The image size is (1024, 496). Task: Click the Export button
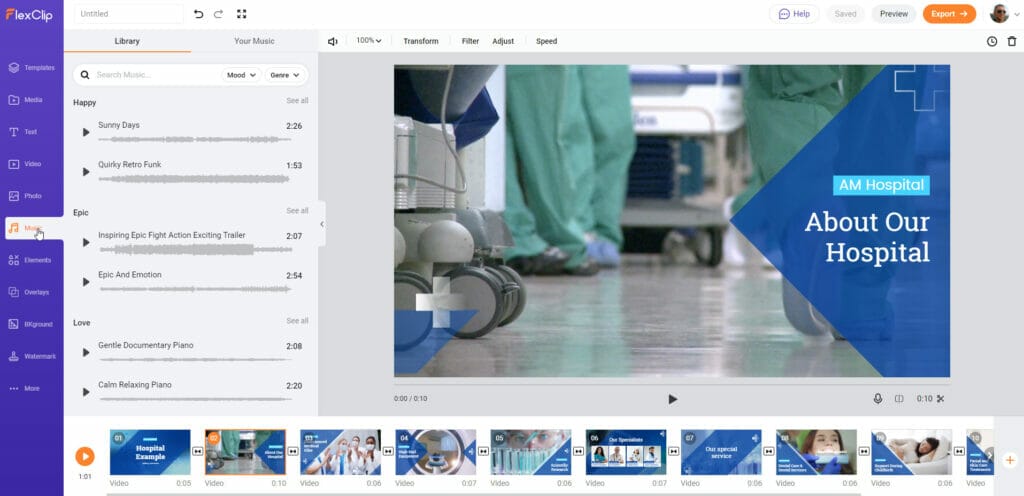(949, 14)
